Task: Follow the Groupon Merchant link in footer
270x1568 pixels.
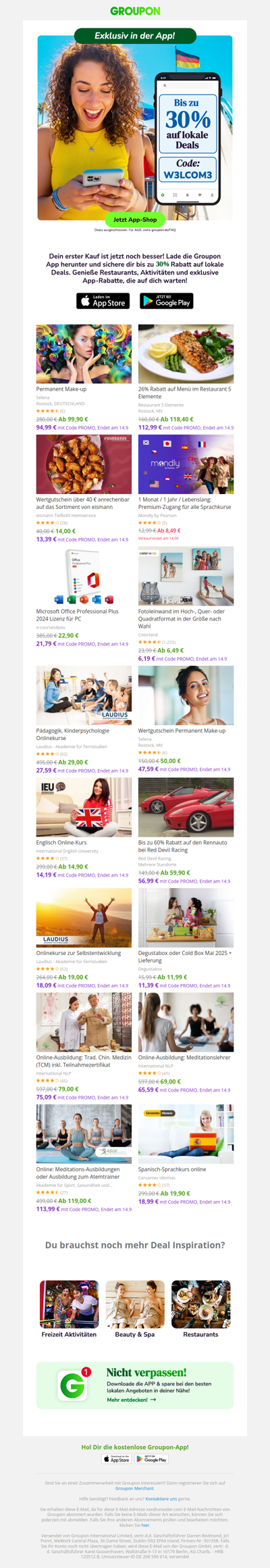Action: tap(134, 1488)
